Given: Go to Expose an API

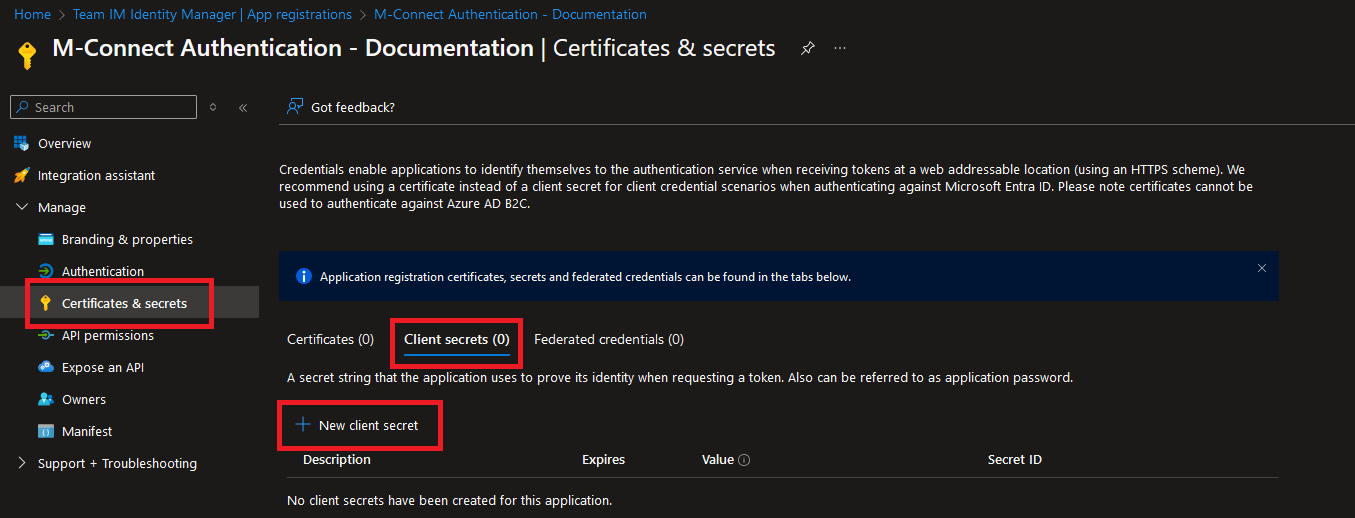Looking at the screenshot, I should 103,367.
